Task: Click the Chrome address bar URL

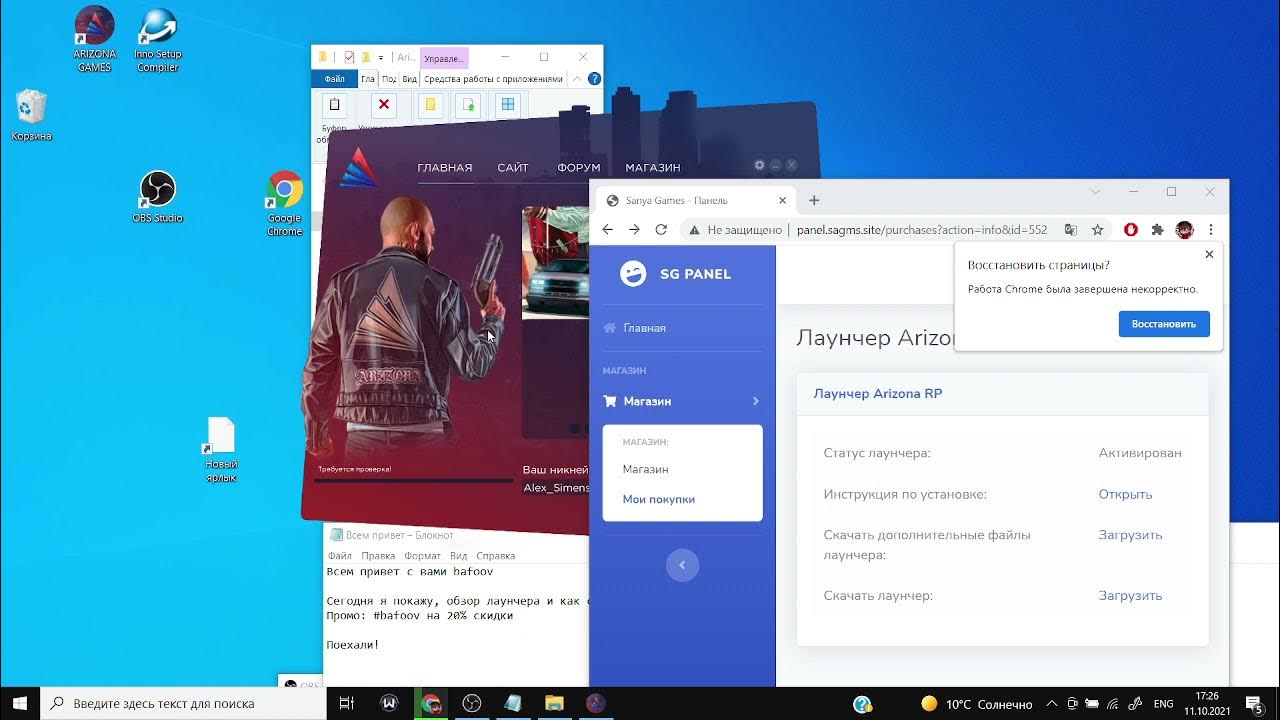Action: (921, 230)
